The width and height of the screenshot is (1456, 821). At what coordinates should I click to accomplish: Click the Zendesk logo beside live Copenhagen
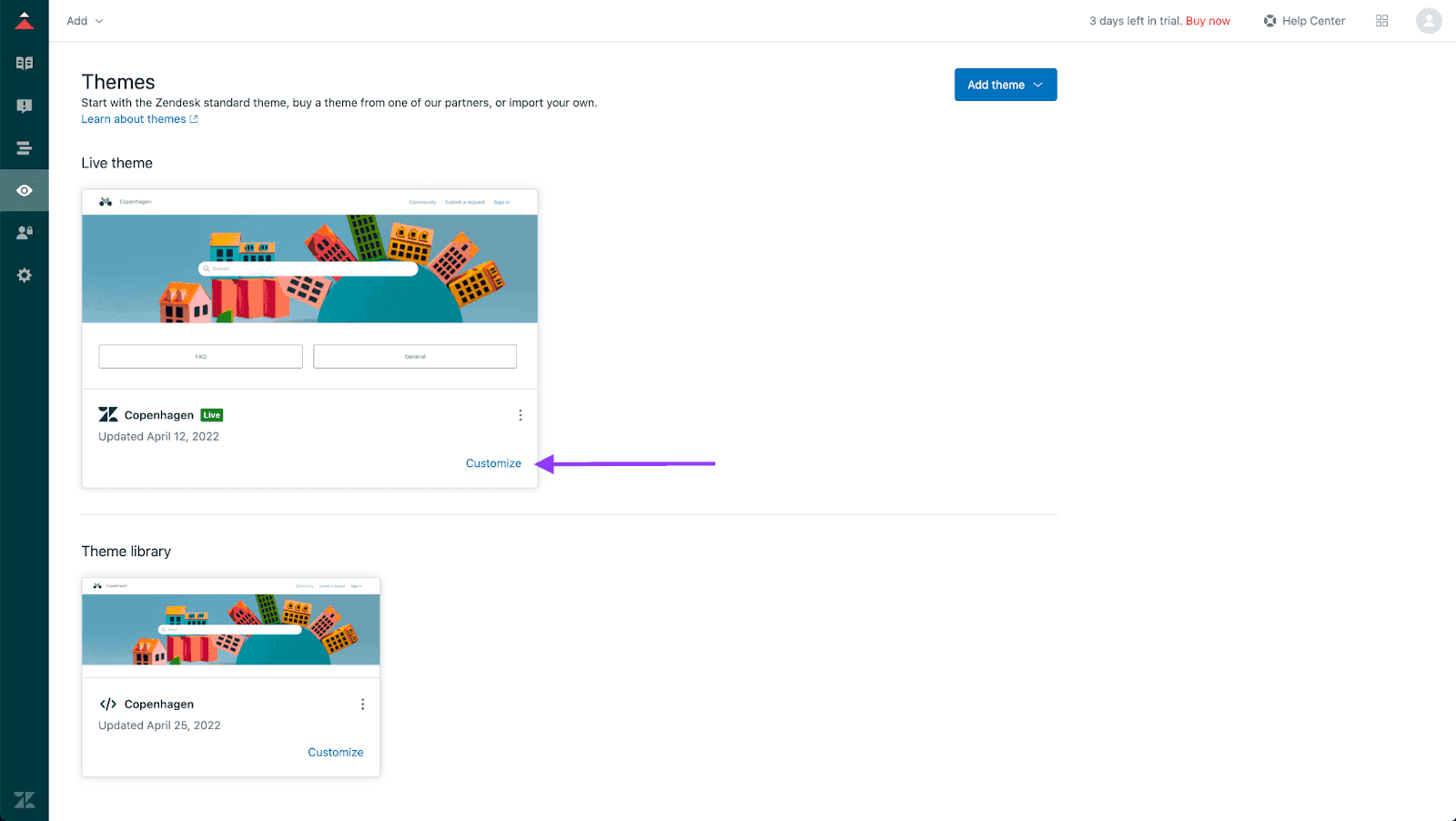[x=108, y=415]
